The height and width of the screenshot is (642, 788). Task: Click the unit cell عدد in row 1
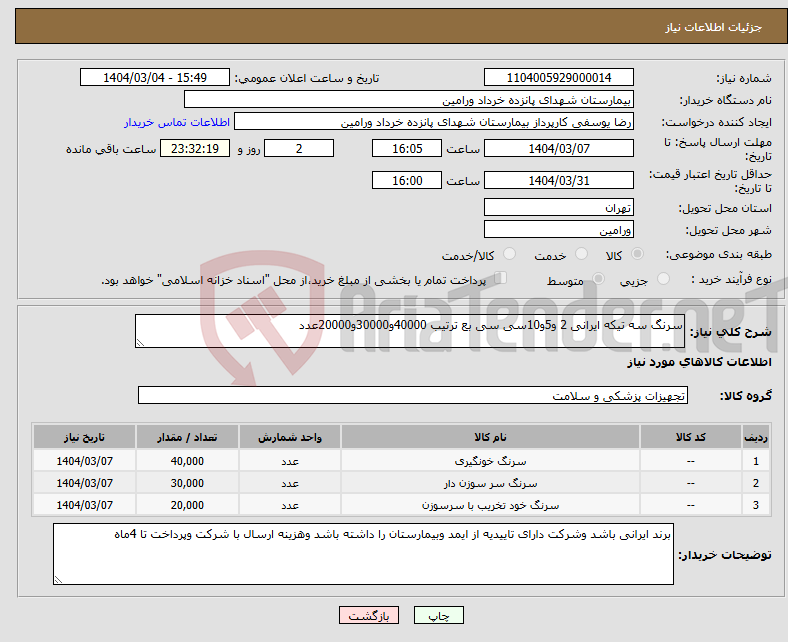(290, 461)
